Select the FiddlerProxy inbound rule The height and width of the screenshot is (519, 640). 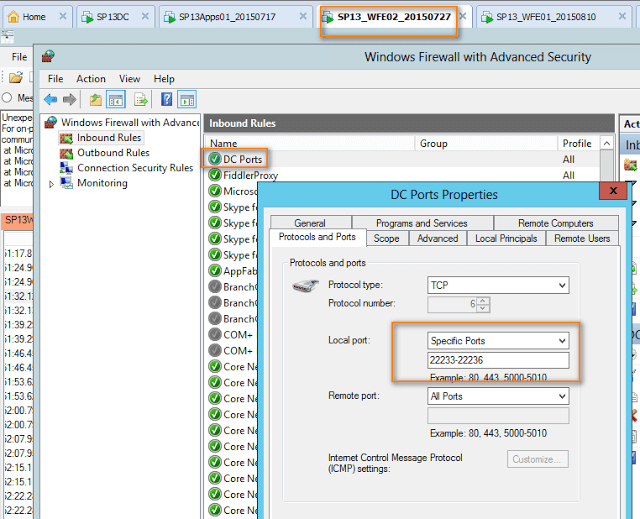pyautogui.click(x=250, y=175)
